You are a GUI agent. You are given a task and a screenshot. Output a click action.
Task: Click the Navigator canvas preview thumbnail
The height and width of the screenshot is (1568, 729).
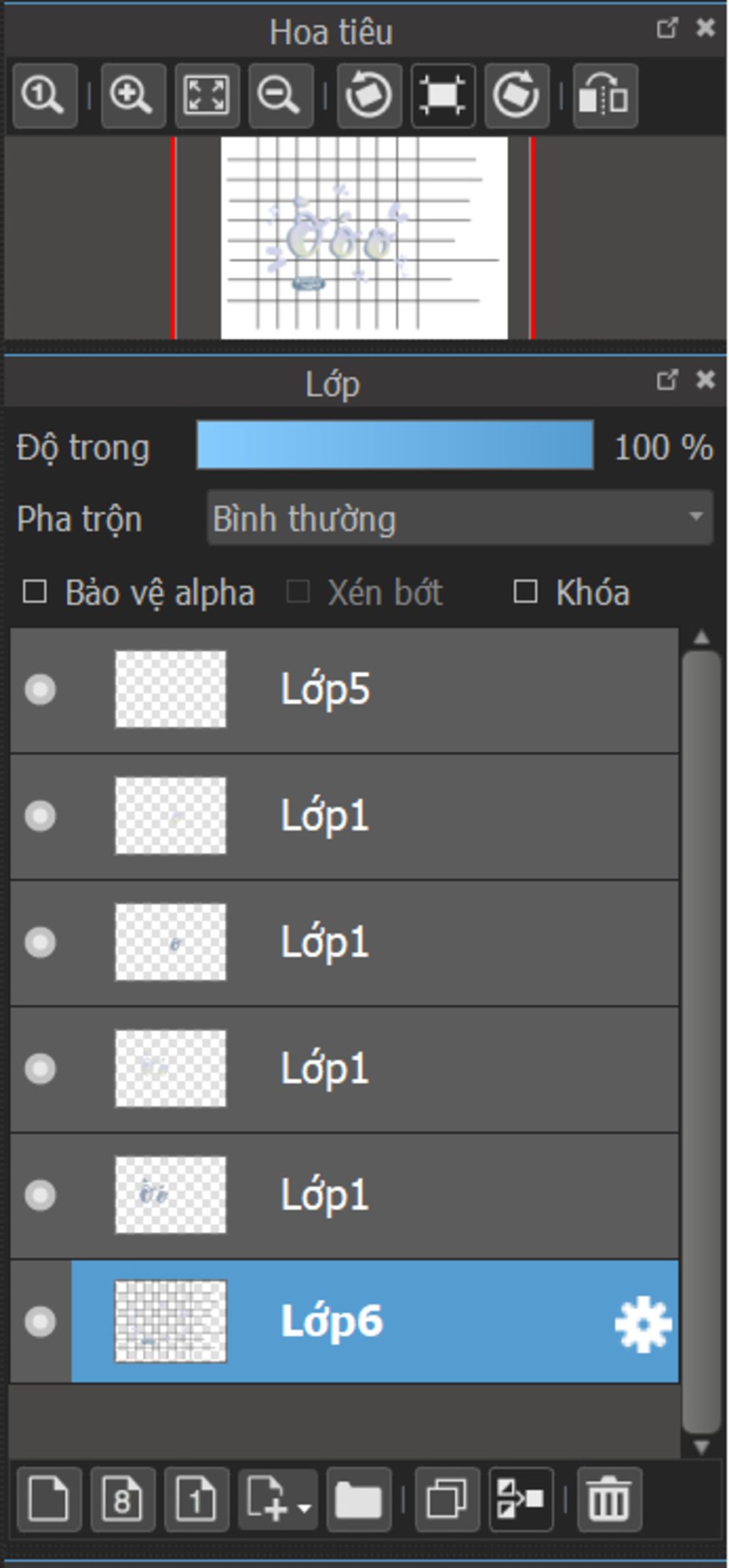[x=364, y=238]
